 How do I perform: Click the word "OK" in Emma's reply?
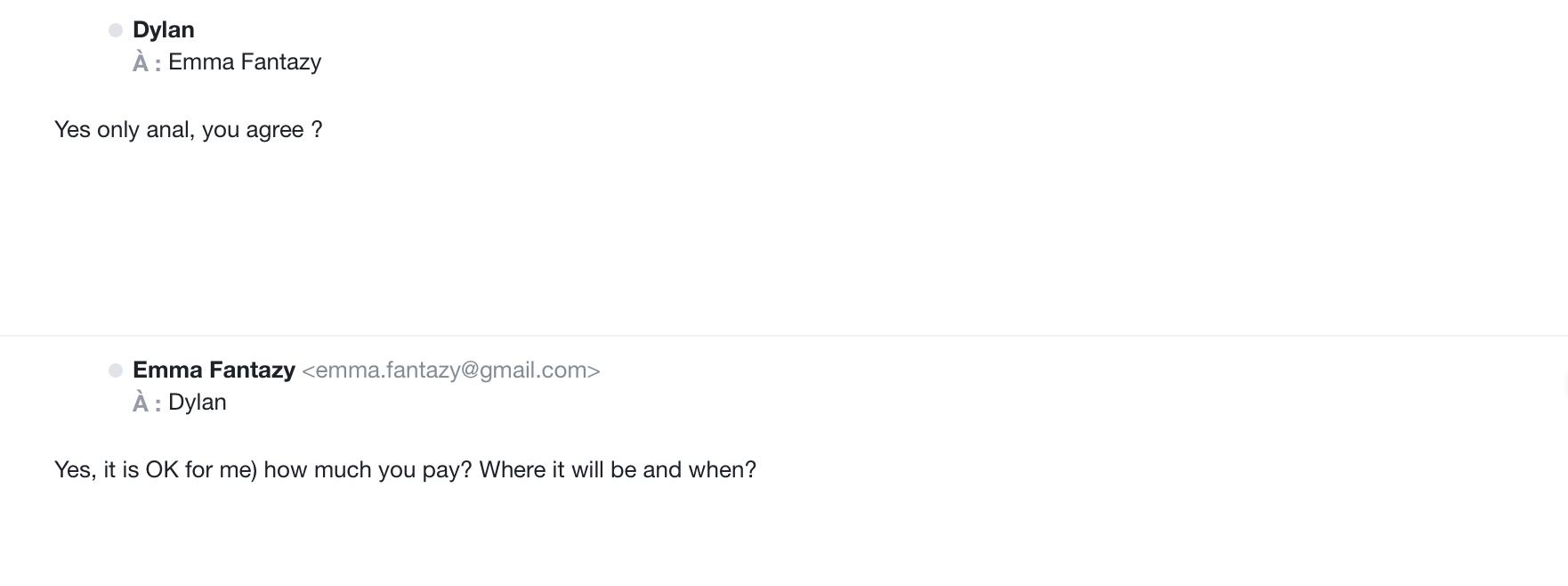point(162,470)
